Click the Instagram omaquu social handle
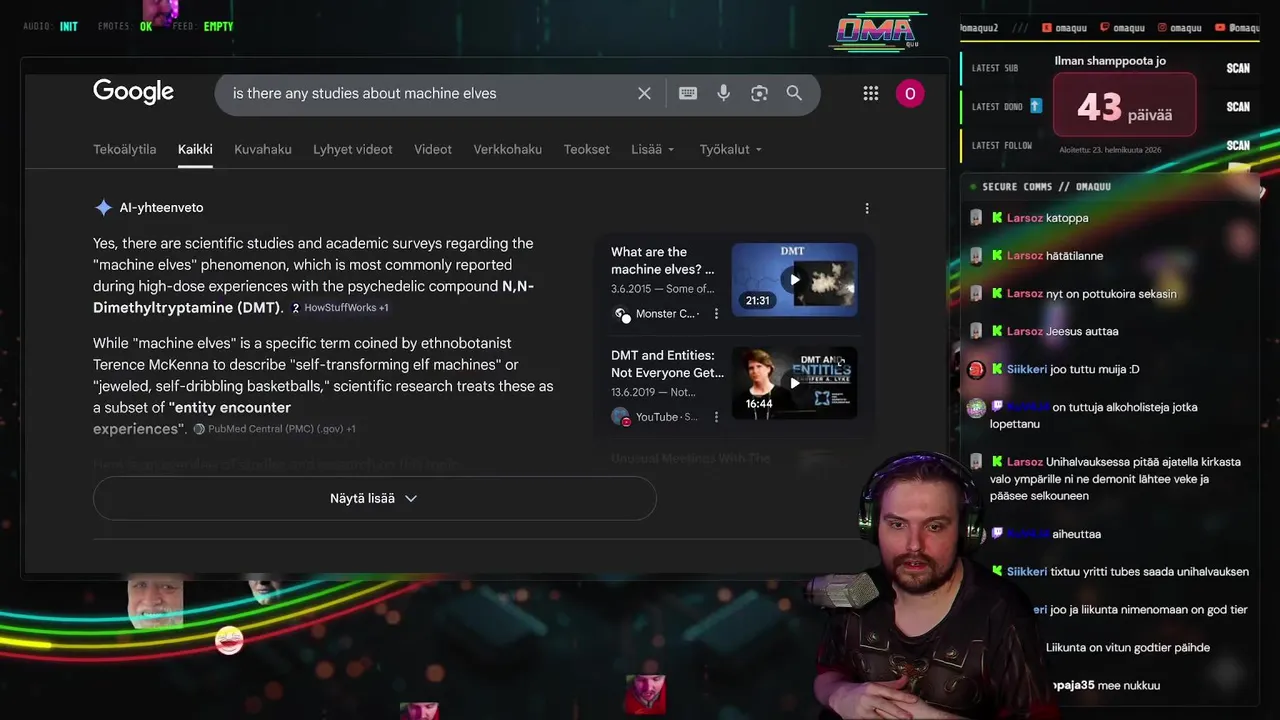 pos(1180,28)
